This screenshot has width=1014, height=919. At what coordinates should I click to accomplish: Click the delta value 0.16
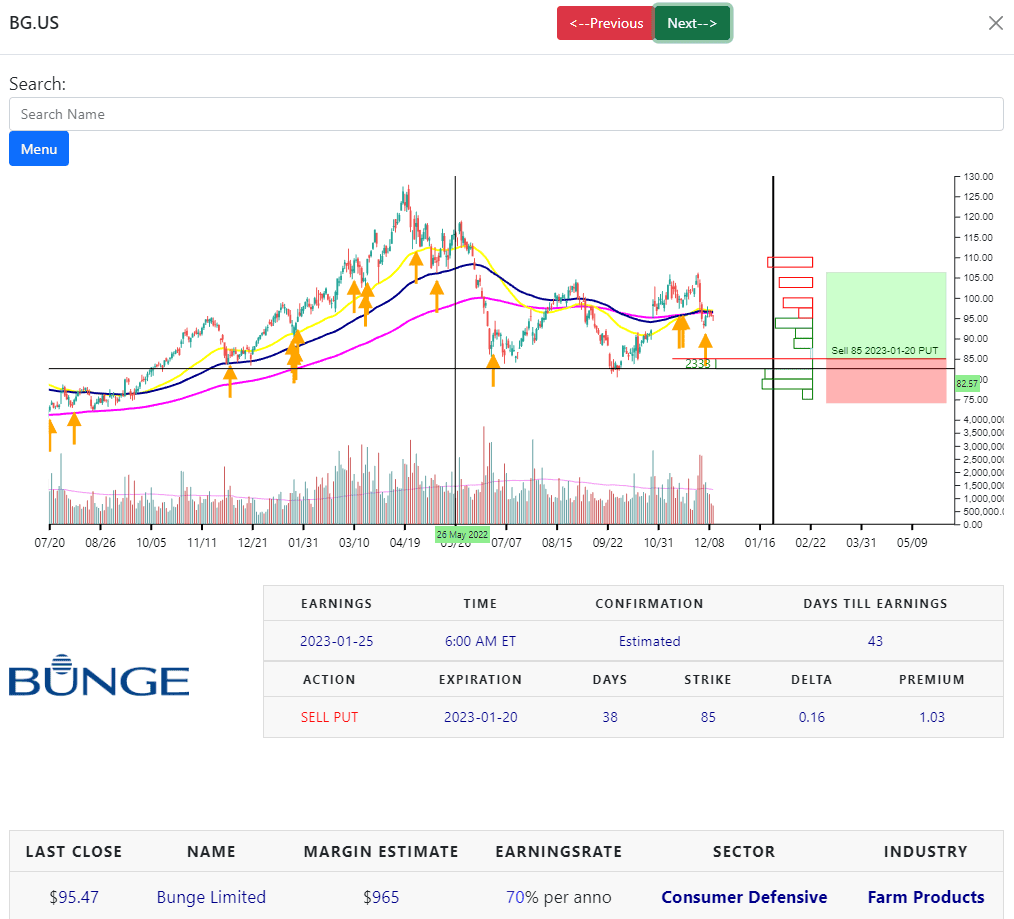[812, 717]
